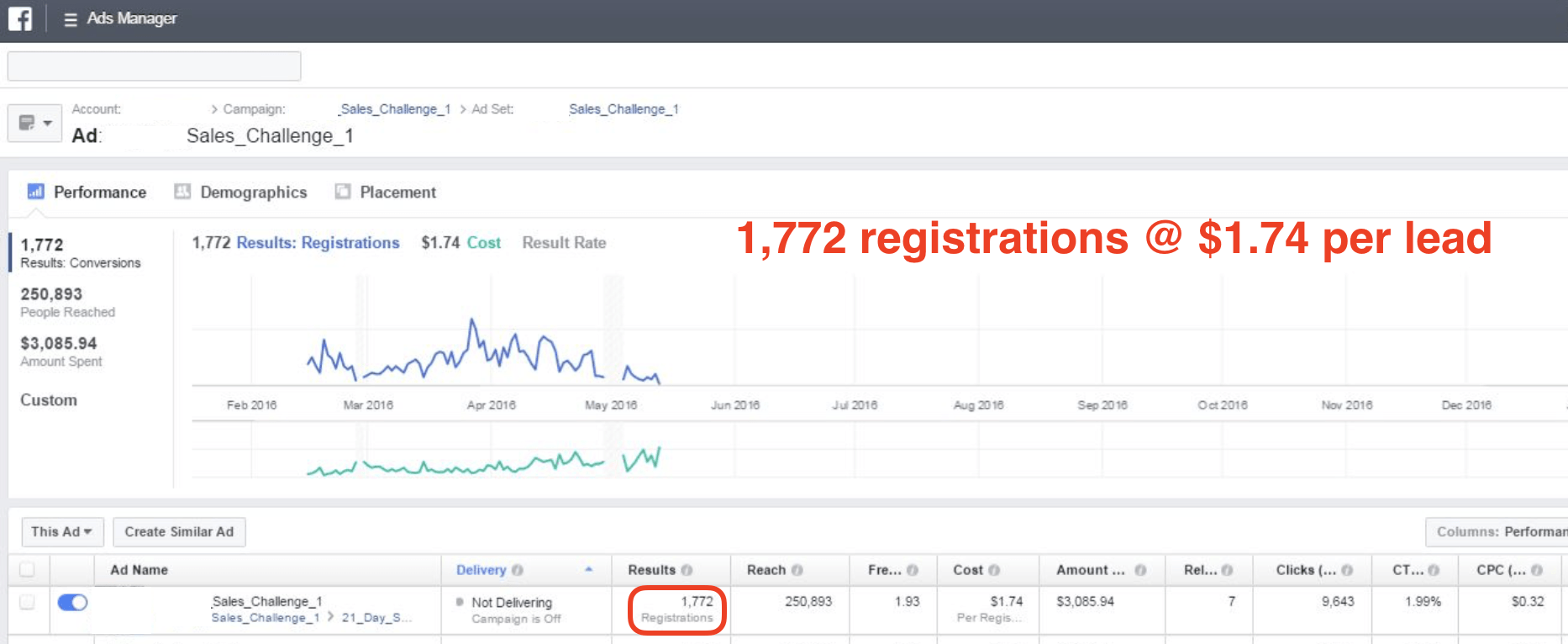
Task: Click the Clicks column info icon
Action: [1347, 570]
